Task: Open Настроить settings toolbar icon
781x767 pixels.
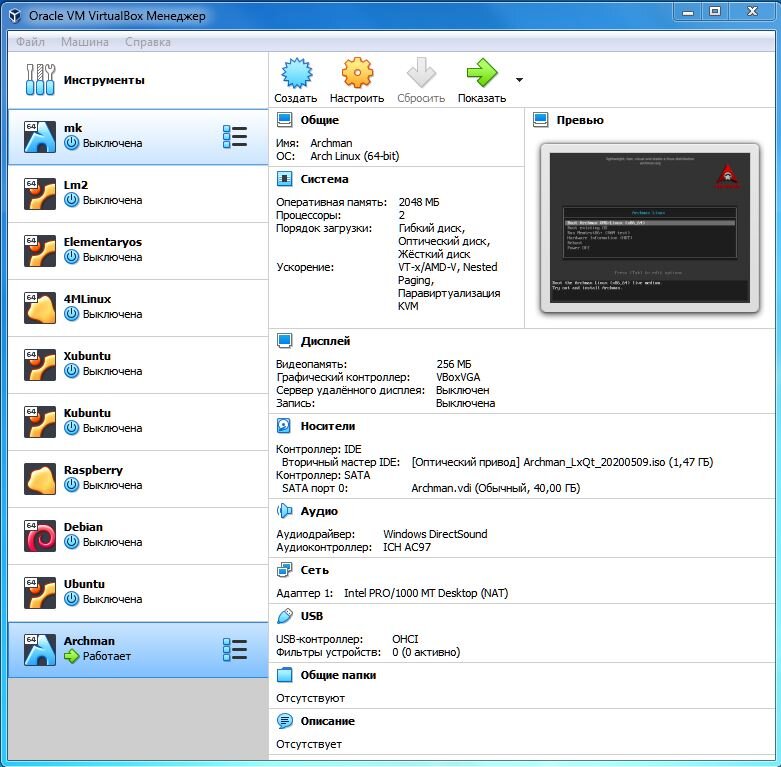Action: coord(357,73)
